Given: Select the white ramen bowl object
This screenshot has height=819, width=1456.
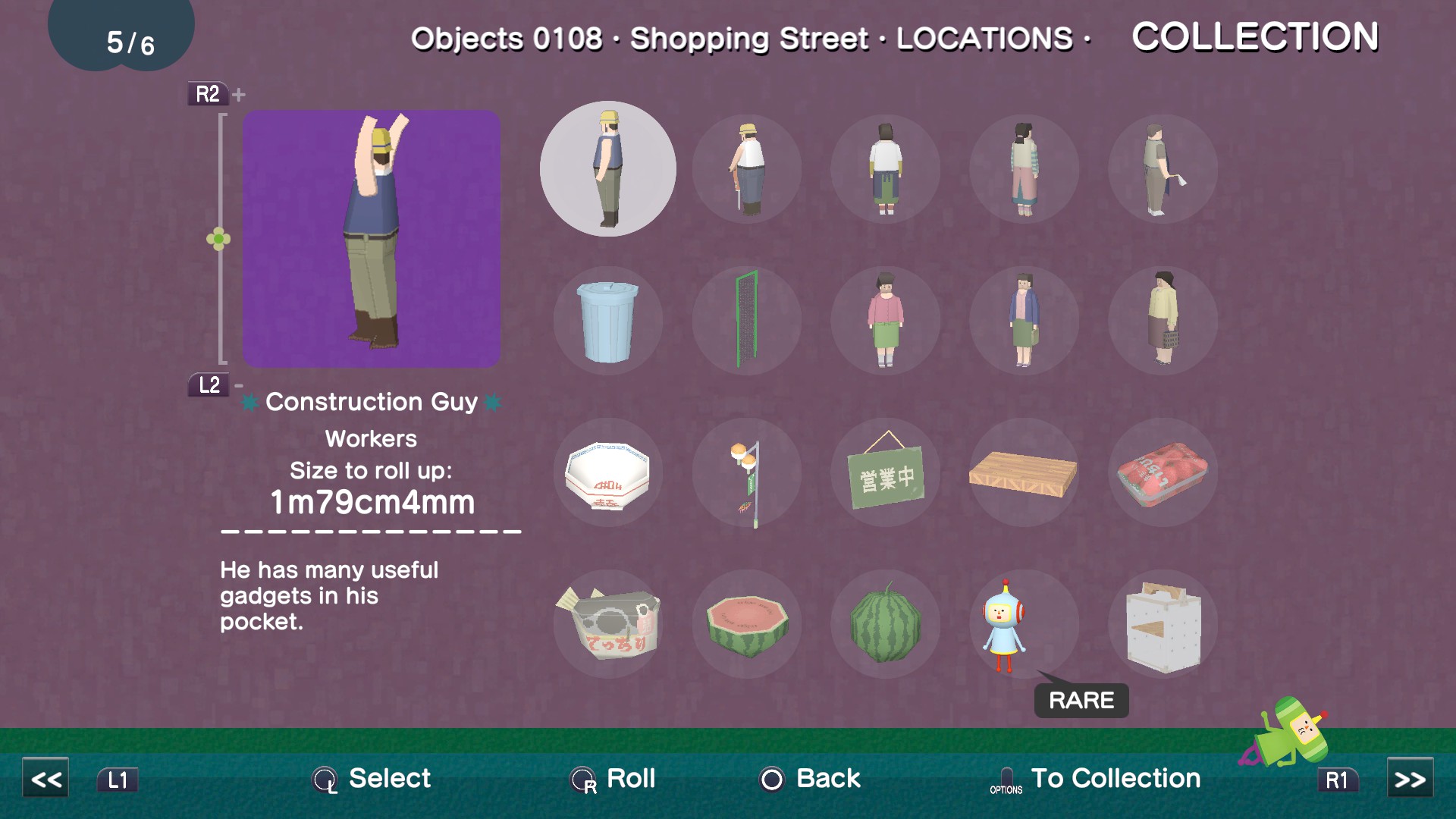Looking at the screenshot, I should [x=607, y=472].
